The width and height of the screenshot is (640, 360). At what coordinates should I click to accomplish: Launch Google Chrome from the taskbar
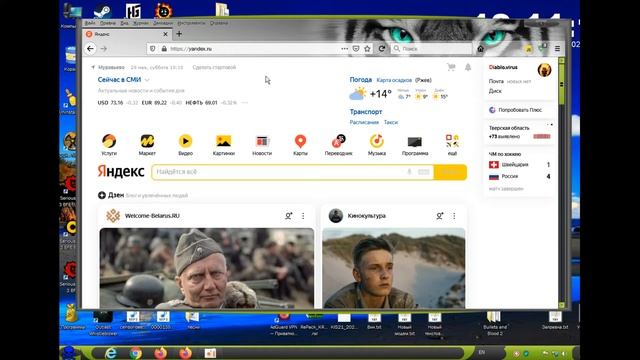(136, 353)
